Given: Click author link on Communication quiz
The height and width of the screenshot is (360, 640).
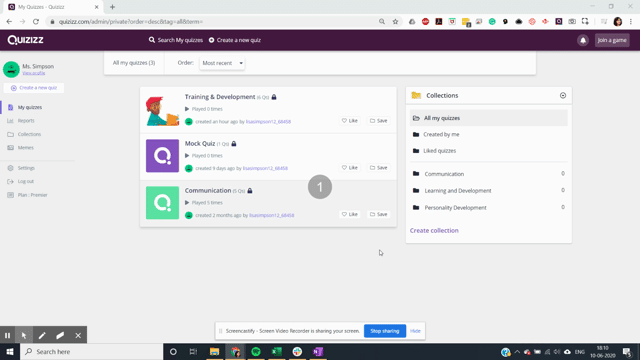Looking at the screenshot, I should tap(271, 215).
